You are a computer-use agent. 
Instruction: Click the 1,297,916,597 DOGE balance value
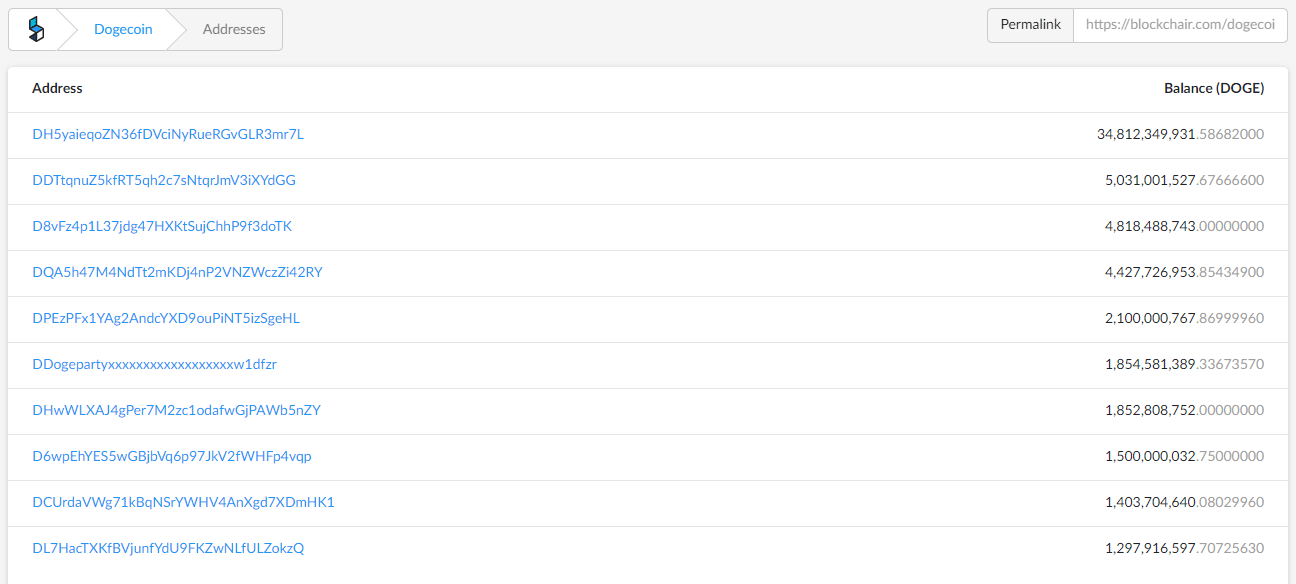pos(1184,548)
